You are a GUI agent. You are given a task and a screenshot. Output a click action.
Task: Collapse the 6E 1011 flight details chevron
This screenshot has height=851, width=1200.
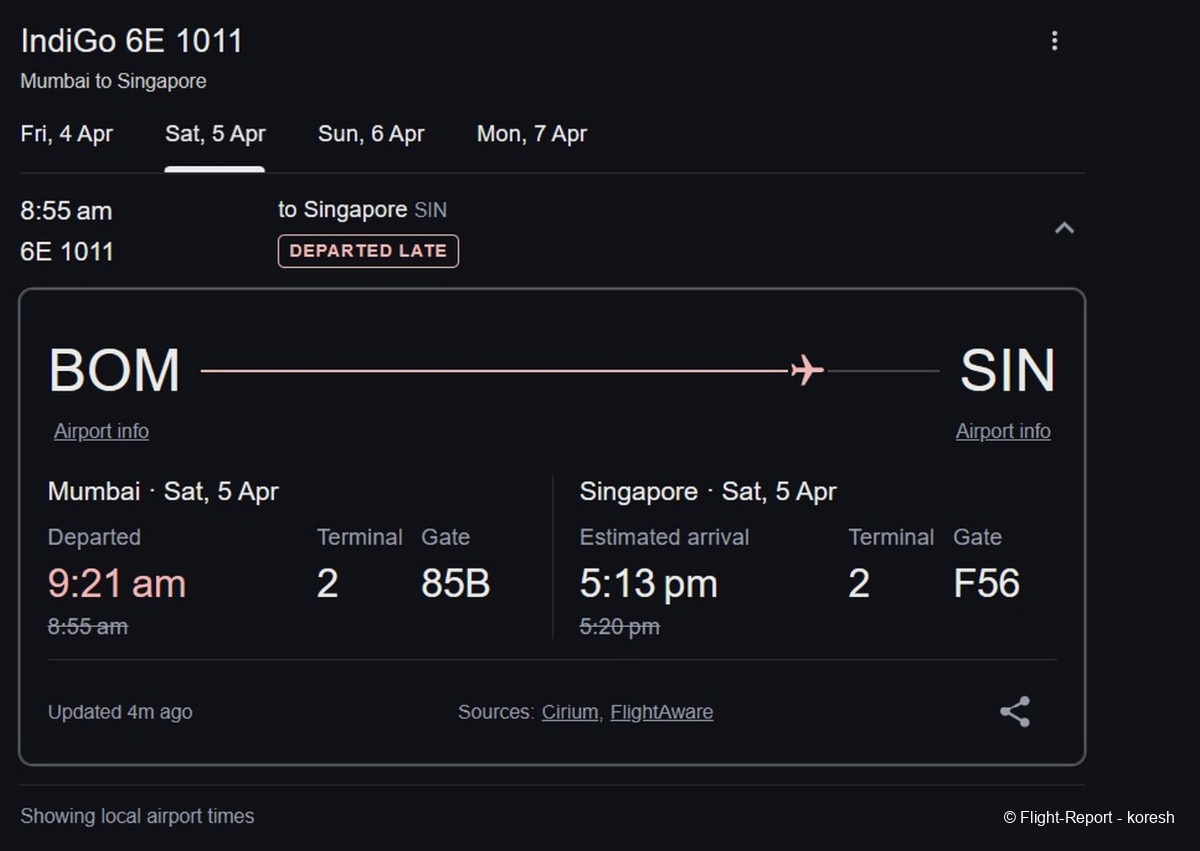[x=1064, y=229]
